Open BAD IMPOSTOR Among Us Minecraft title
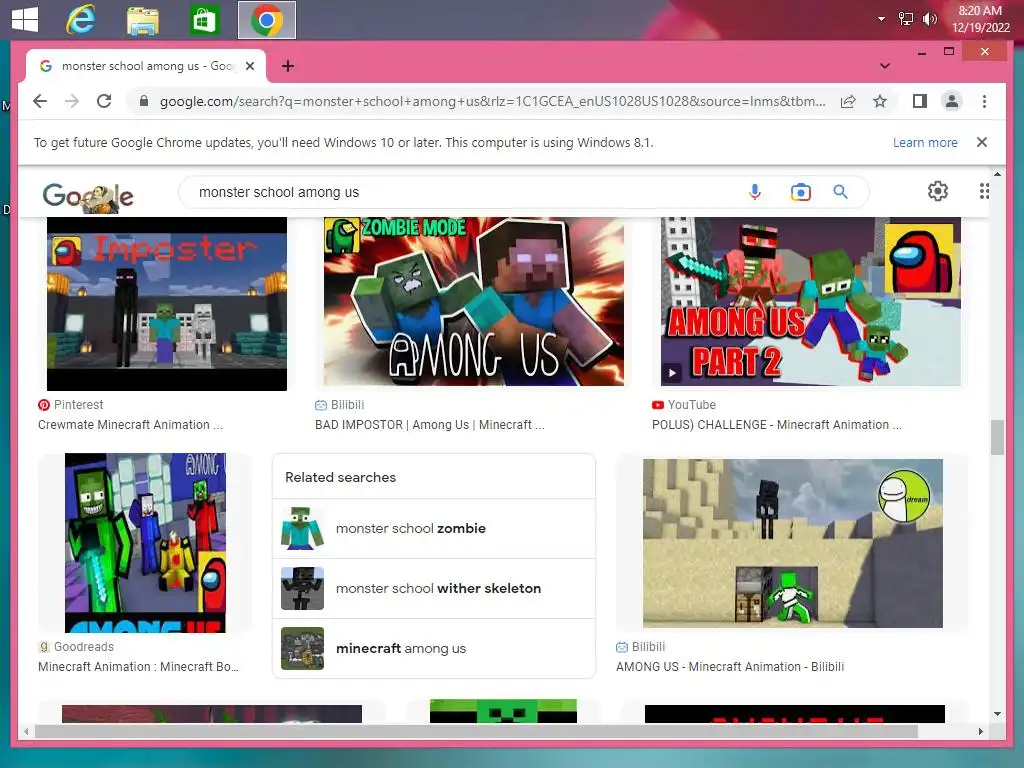This screenshot has height=768, width=1024. 430,424
